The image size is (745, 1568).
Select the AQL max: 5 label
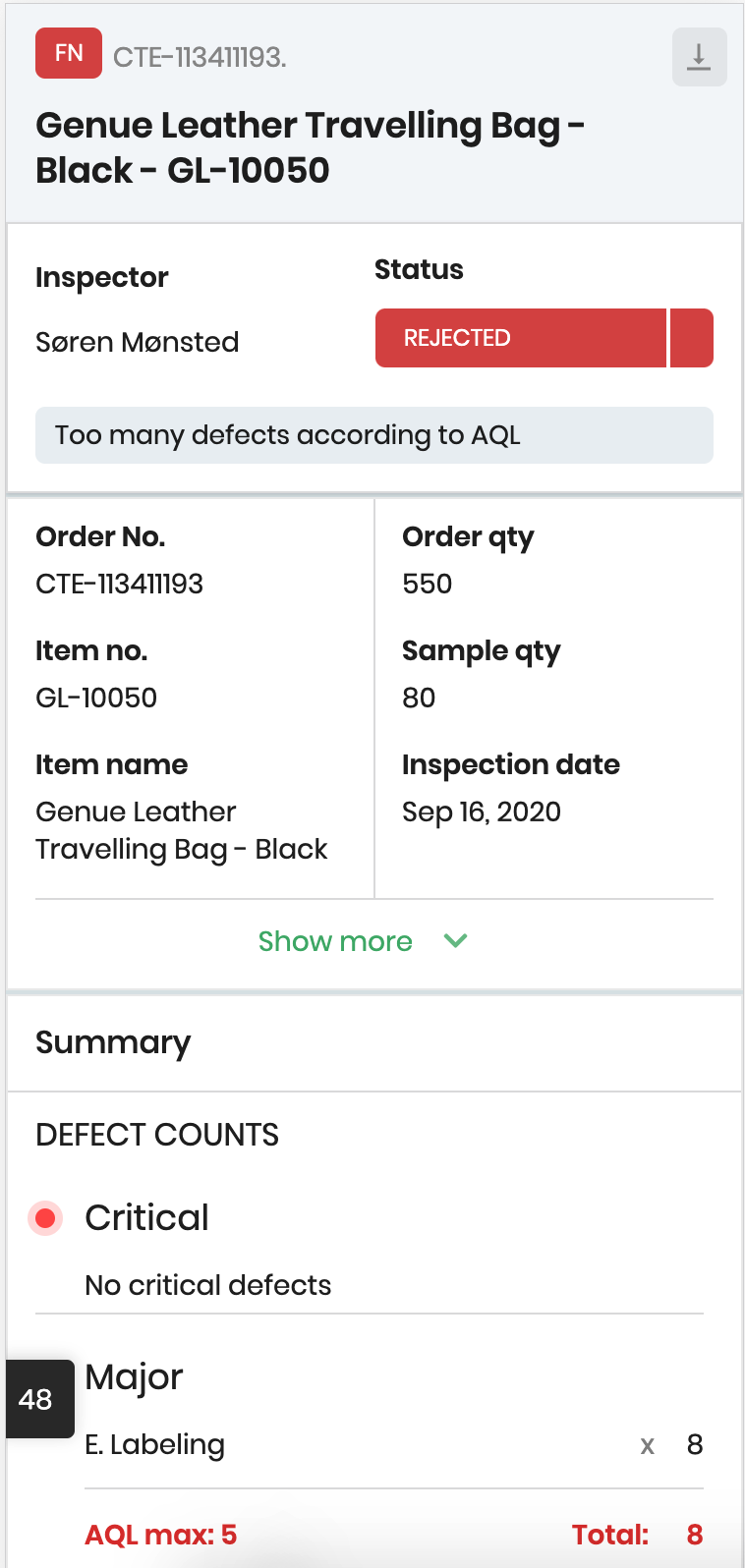click(161, 1535)
